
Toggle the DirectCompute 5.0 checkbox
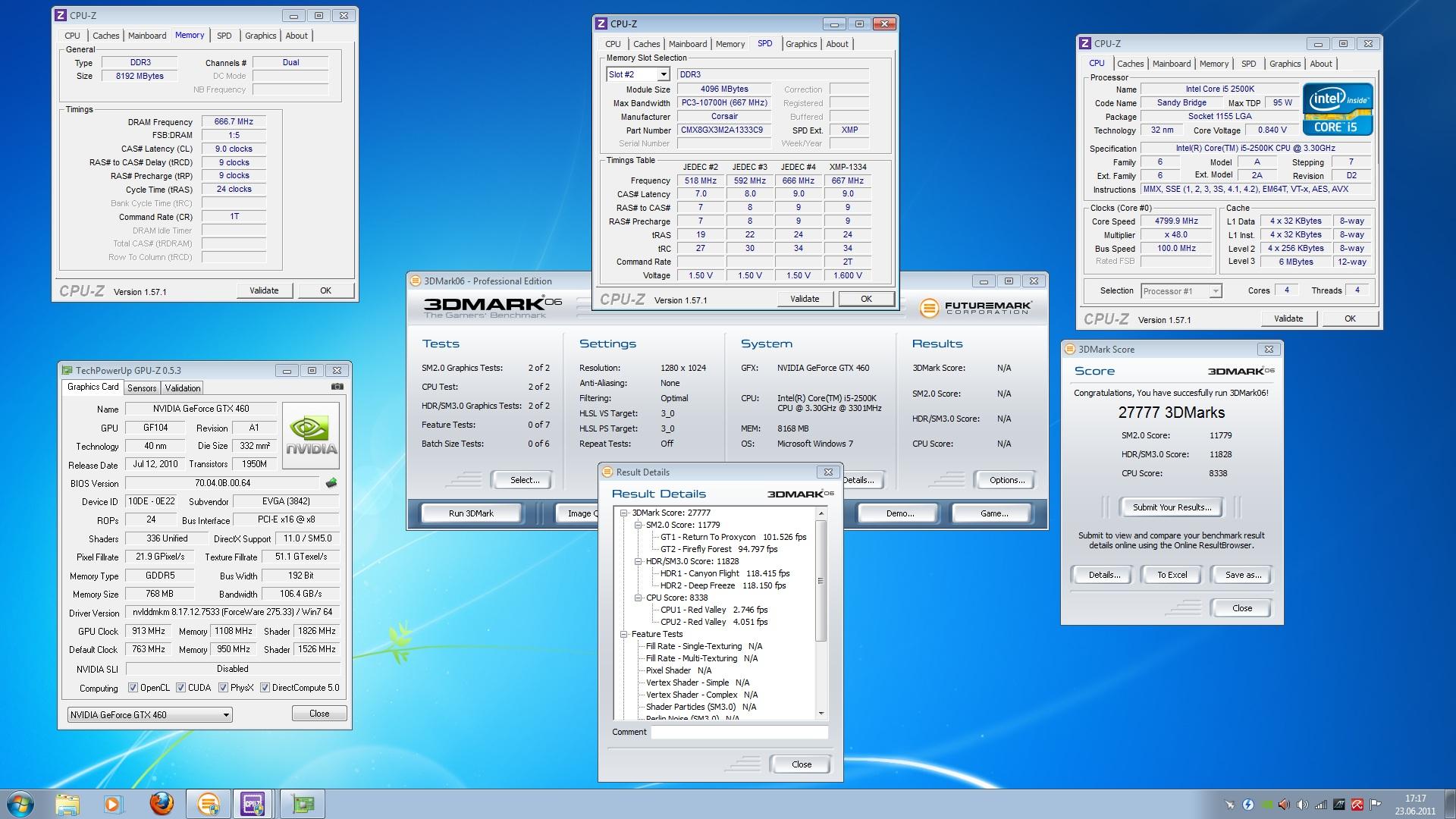pos(265,688)
